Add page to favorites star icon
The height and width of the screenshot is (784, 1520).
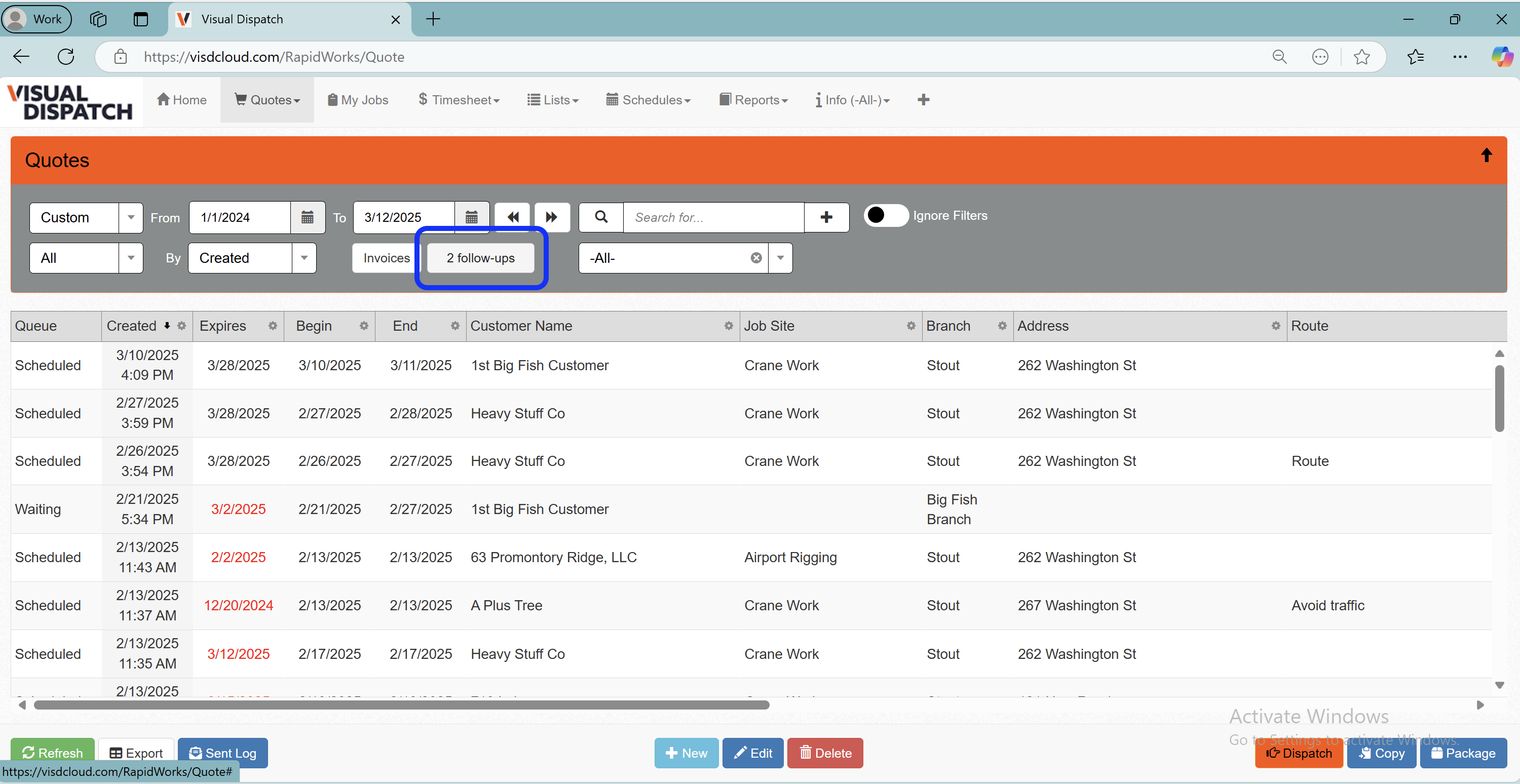tap(1361, 57)
